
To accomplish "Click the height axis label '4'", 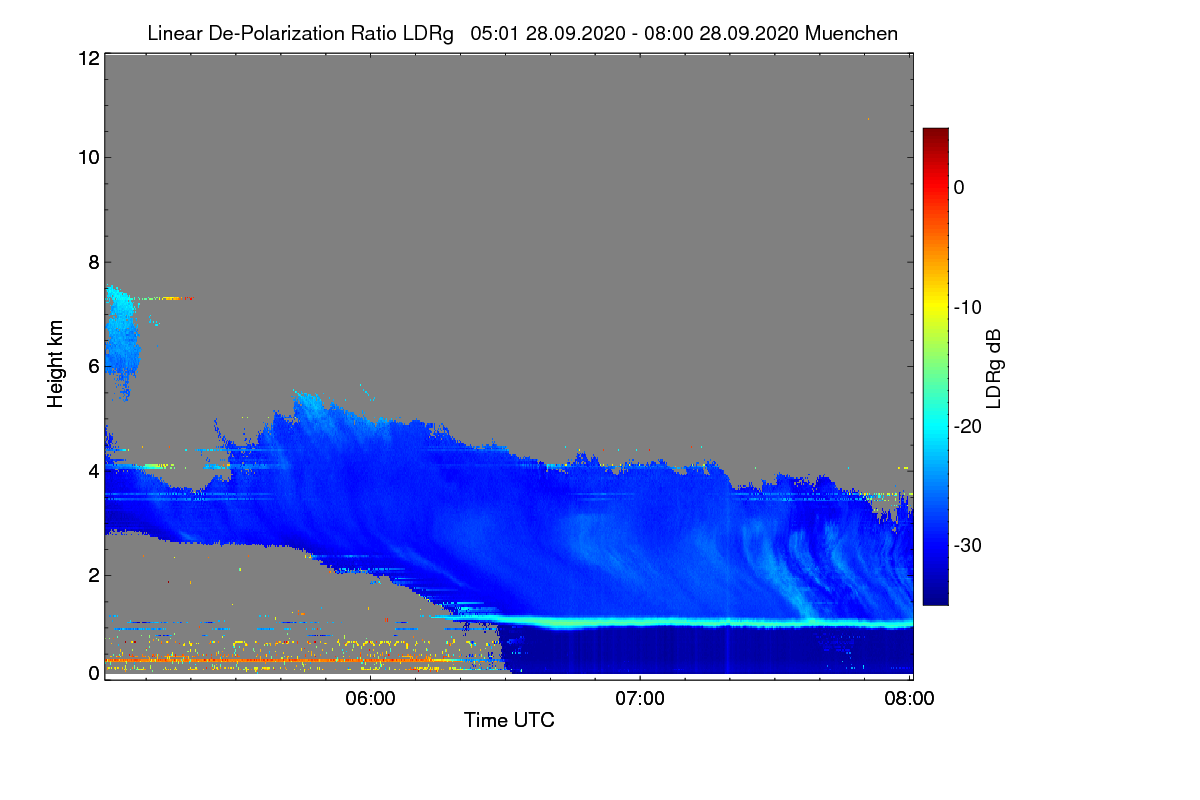I will [x=93, y=470].
